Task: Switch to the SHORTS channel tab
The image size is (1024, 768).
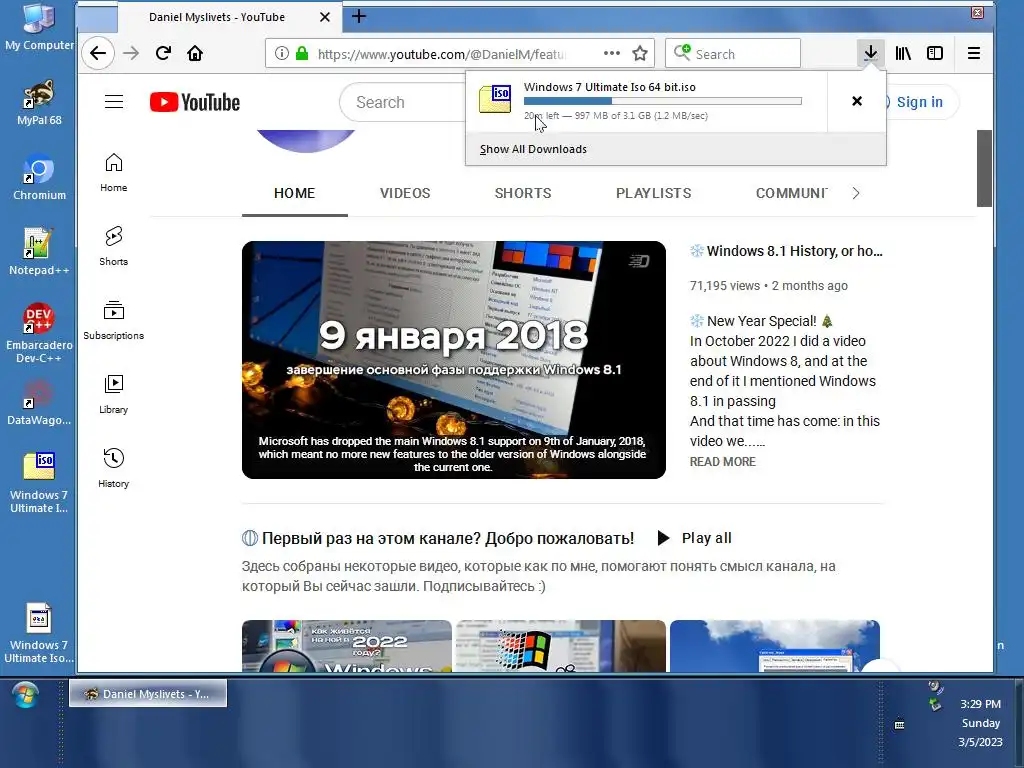Action: [x=522, y=193]
